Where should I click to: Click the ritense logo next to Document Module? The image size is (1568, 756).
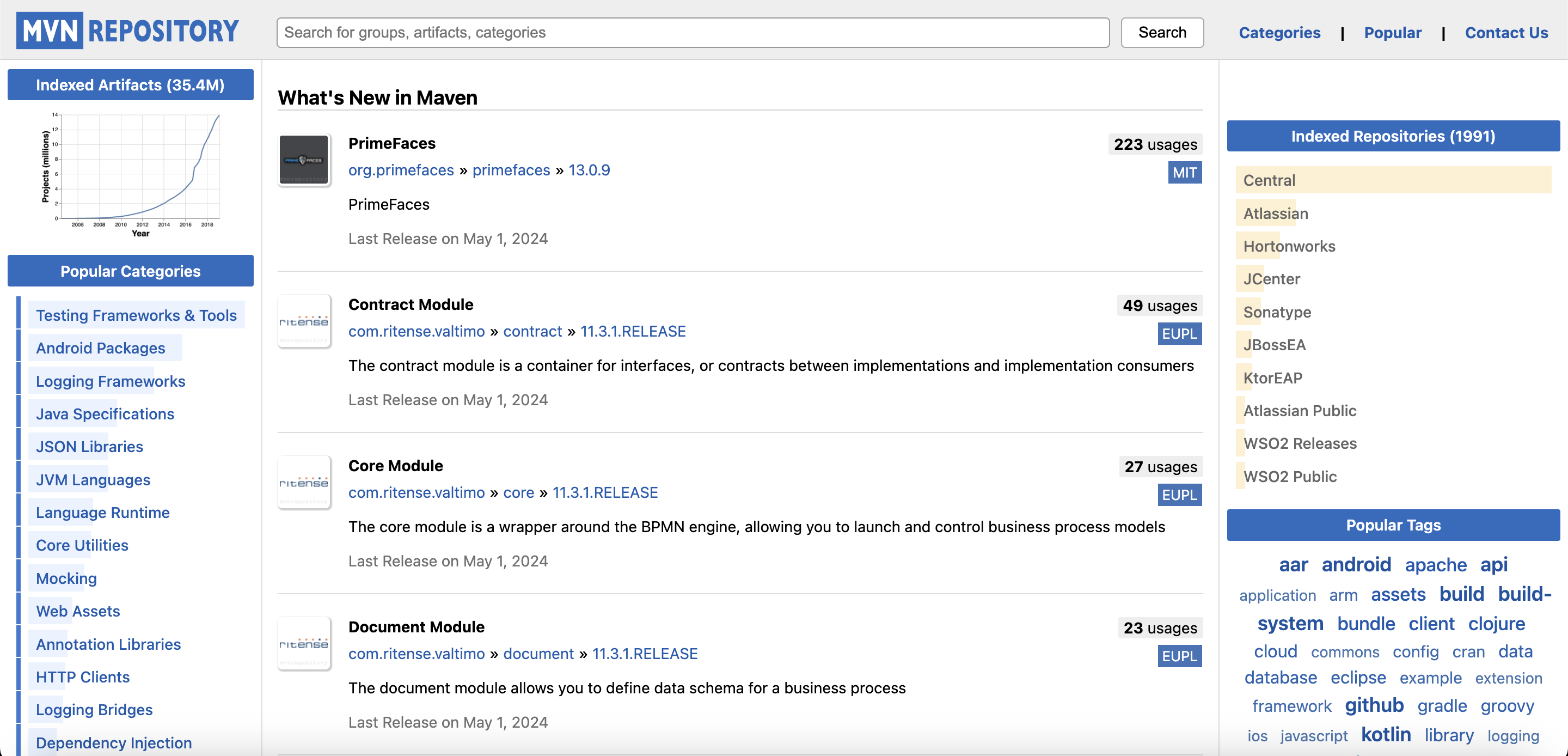pos(304,643)
